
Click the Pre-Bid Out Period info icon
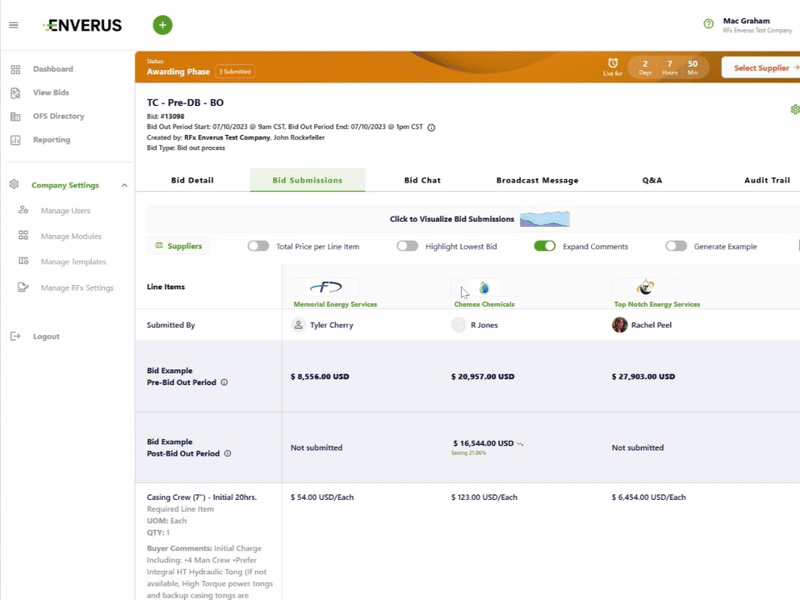224,382
